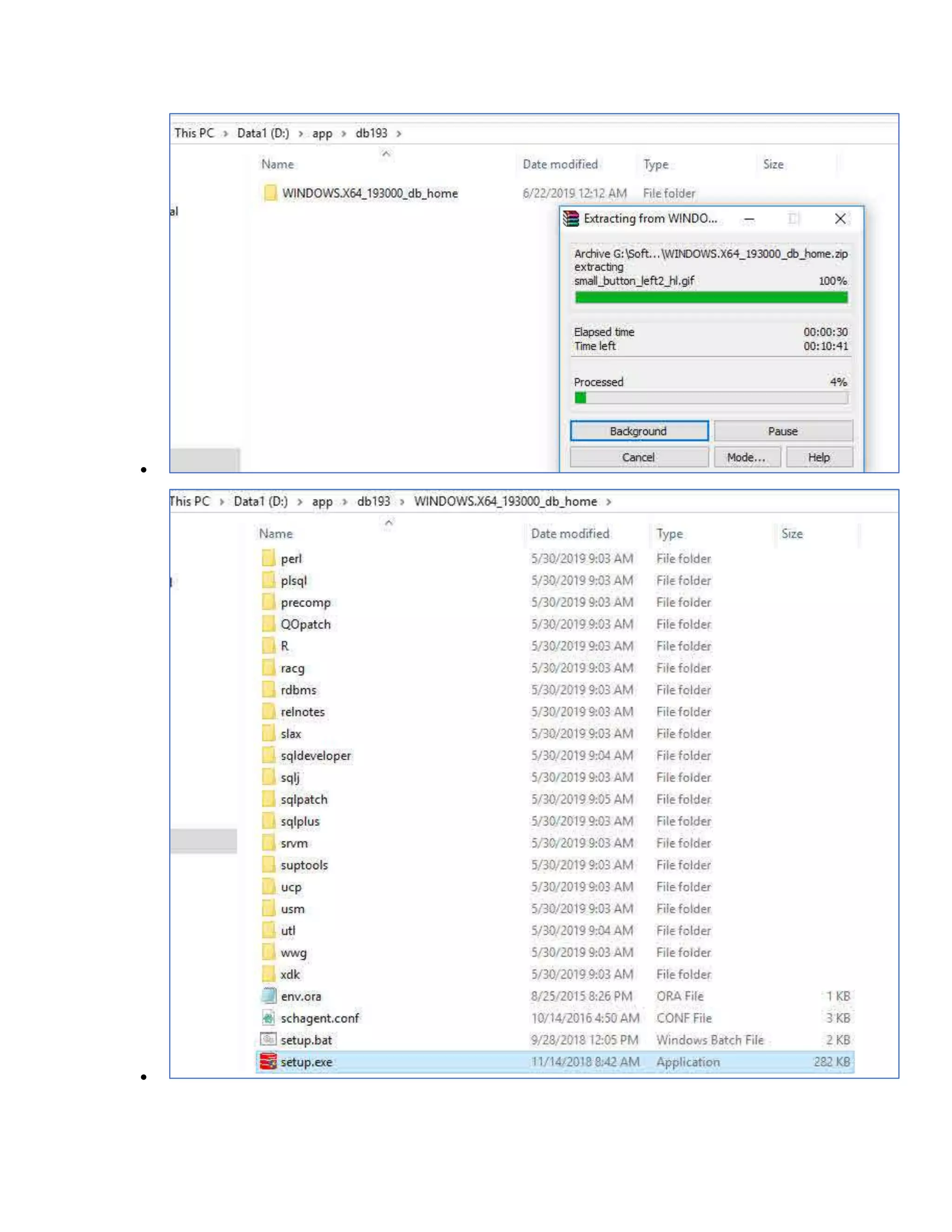Viewport: 952px width, 1232px height.
Task: Click the Processed progress bar
Action: 711,397
